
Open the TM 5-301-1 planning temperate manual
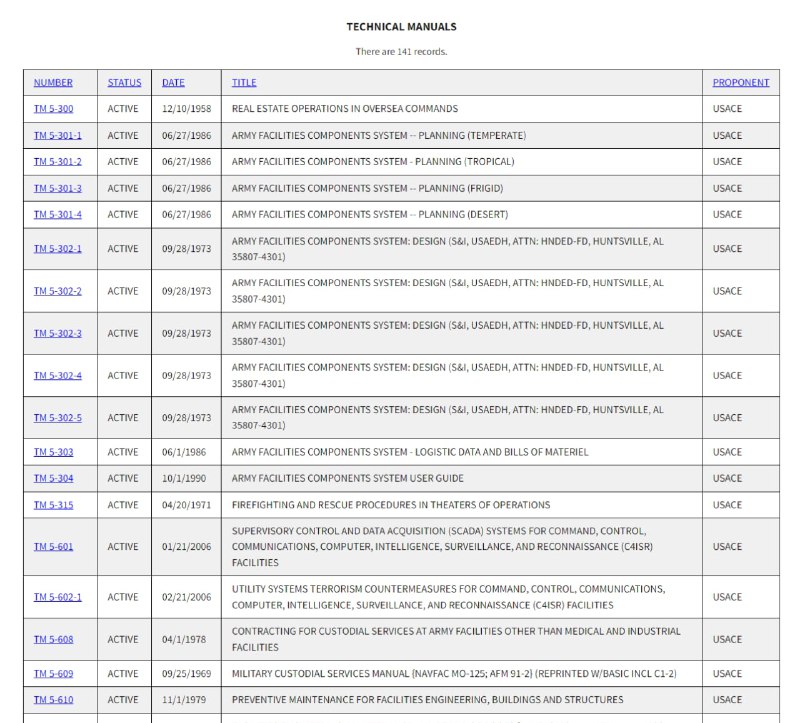pyautogui.click(x=56, y=135)
